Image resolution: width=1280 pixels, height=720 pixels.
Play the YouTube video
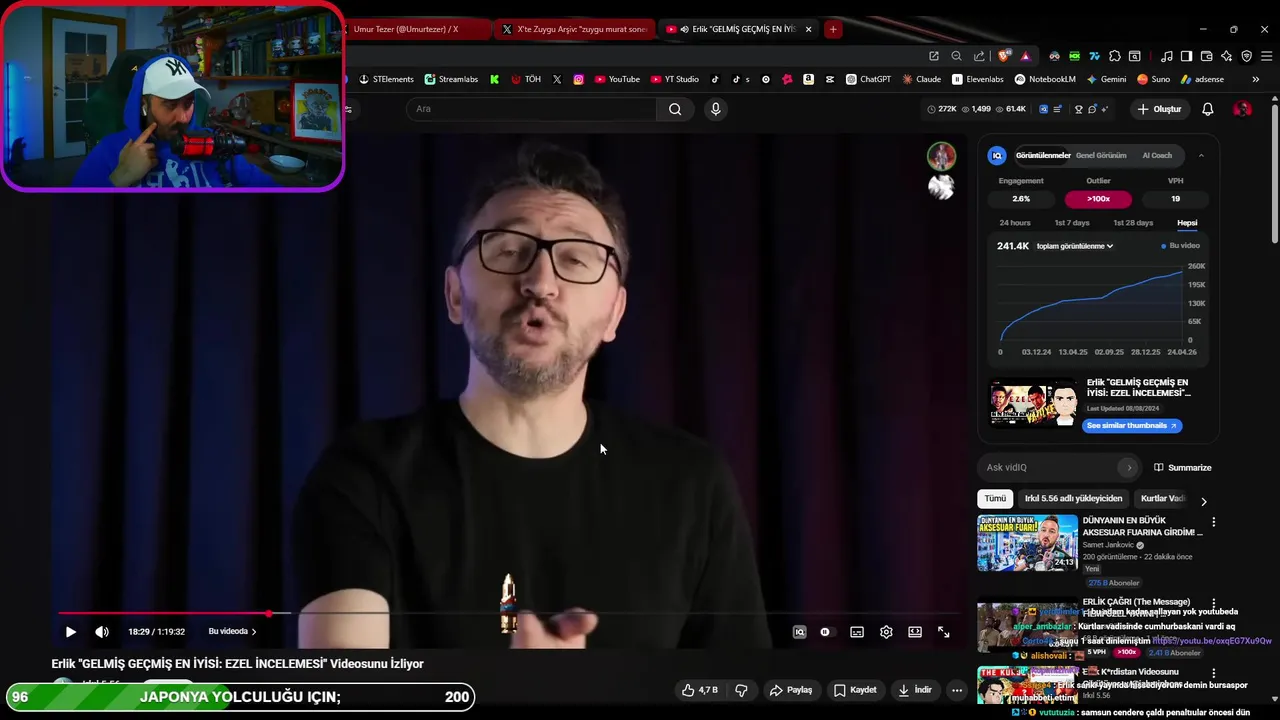click(70, 632)
